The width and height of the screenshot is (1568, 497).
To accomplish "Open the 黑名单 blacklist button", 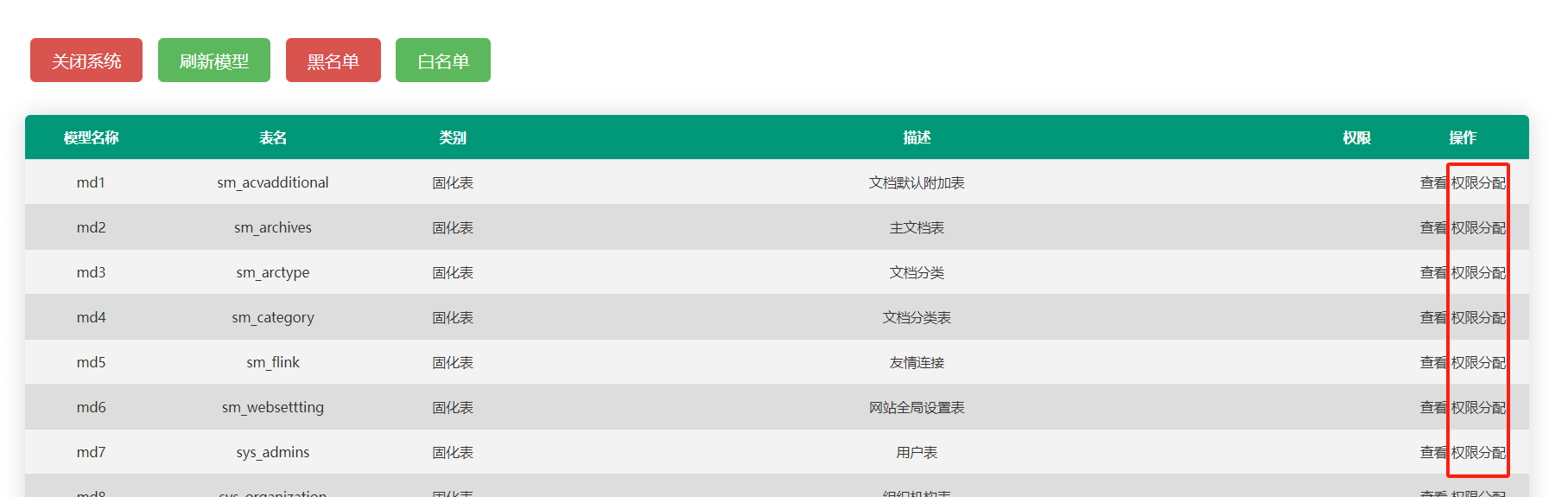I will [x=333, y=61].
